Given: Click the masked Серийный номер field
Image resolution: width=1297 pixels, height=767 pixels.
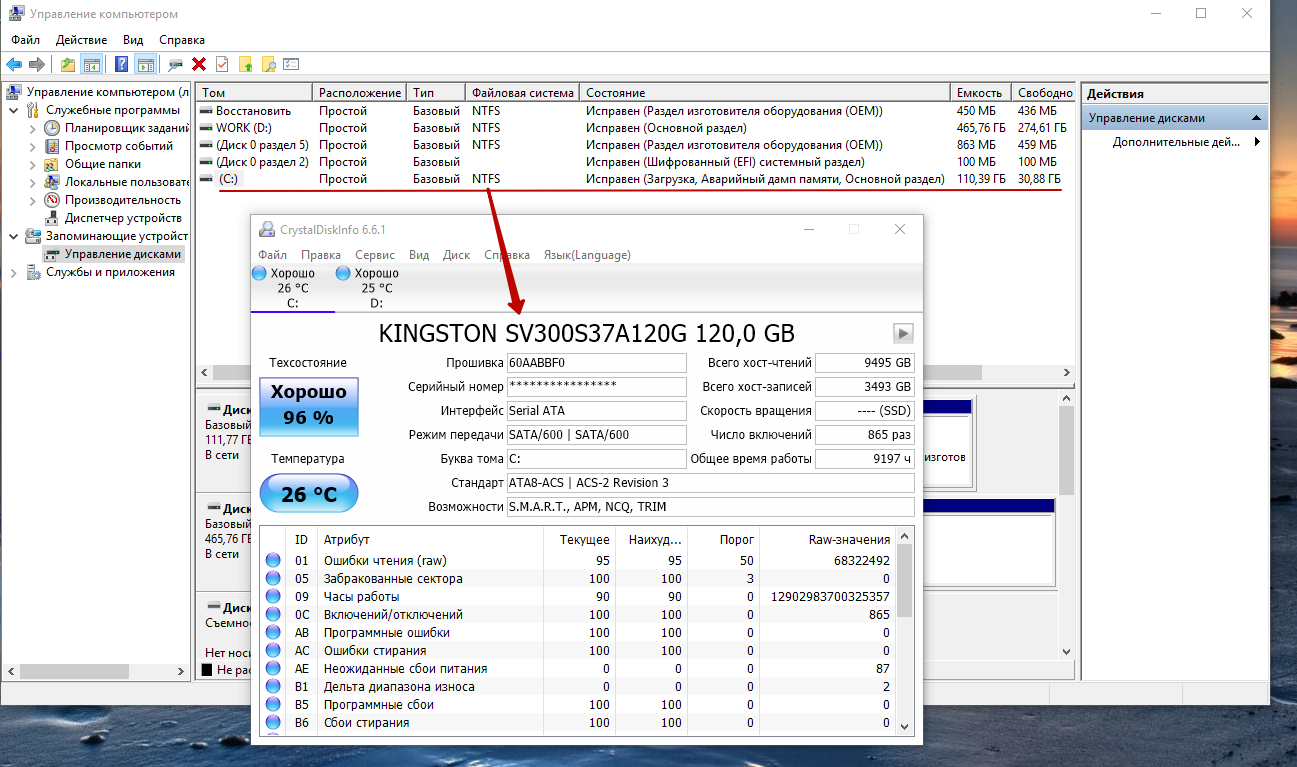Looking at the screenshot, I should 597,386.
